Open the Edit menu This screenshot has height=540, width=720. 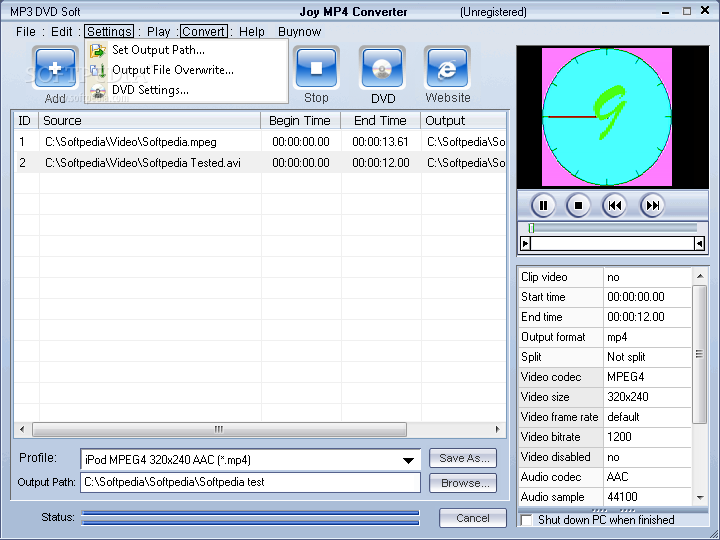tap(62, 31)
